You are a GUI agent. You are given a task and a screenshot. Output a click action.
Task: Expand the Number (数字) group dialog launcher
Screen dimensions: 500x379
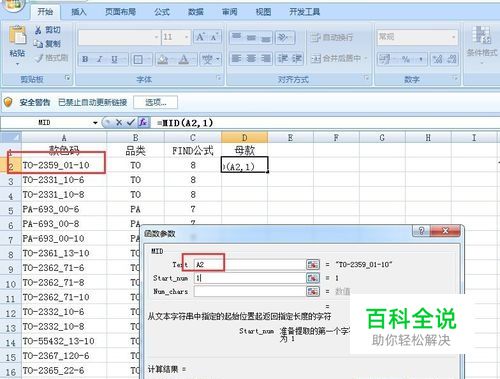tap(455, 78)
